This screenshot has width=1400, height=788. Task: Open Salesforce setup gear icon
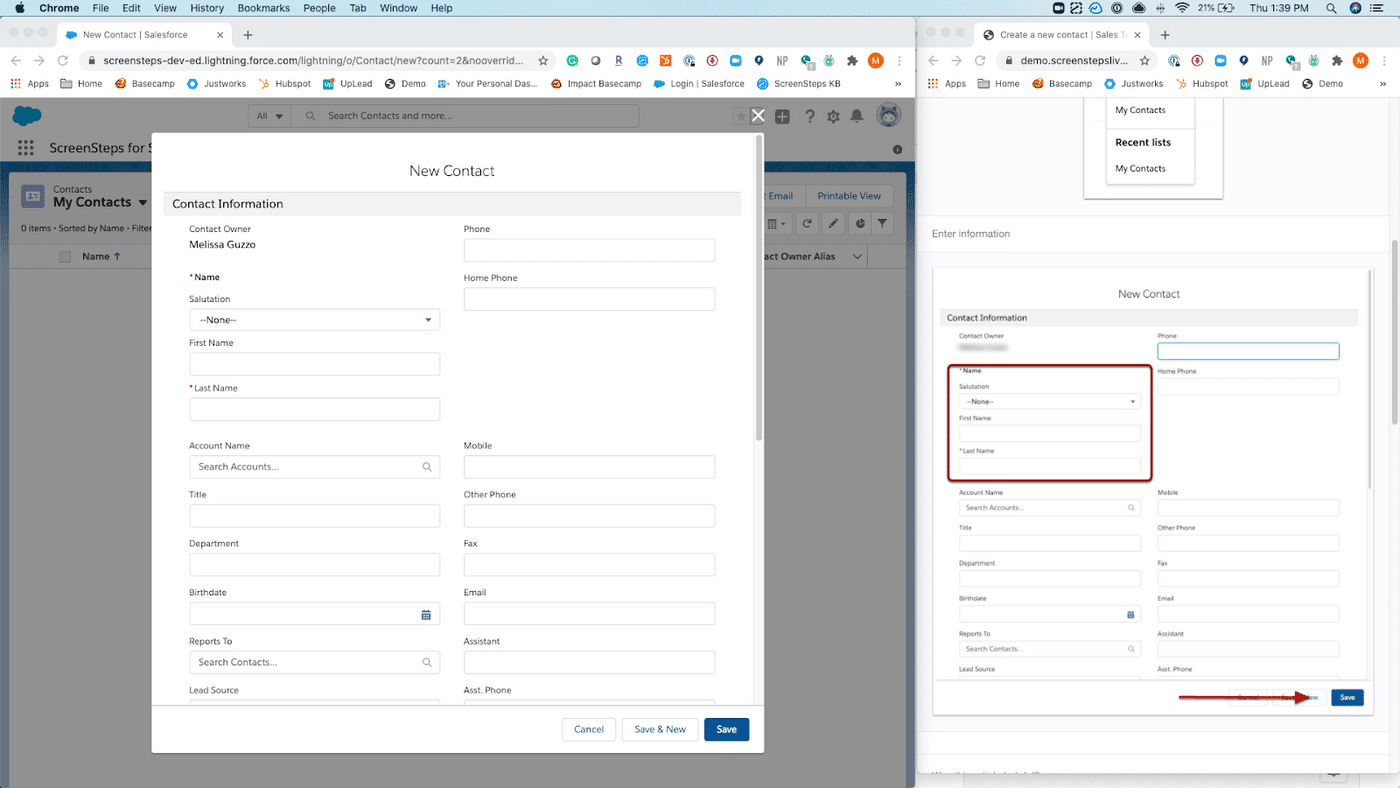(x=833, y=116)
